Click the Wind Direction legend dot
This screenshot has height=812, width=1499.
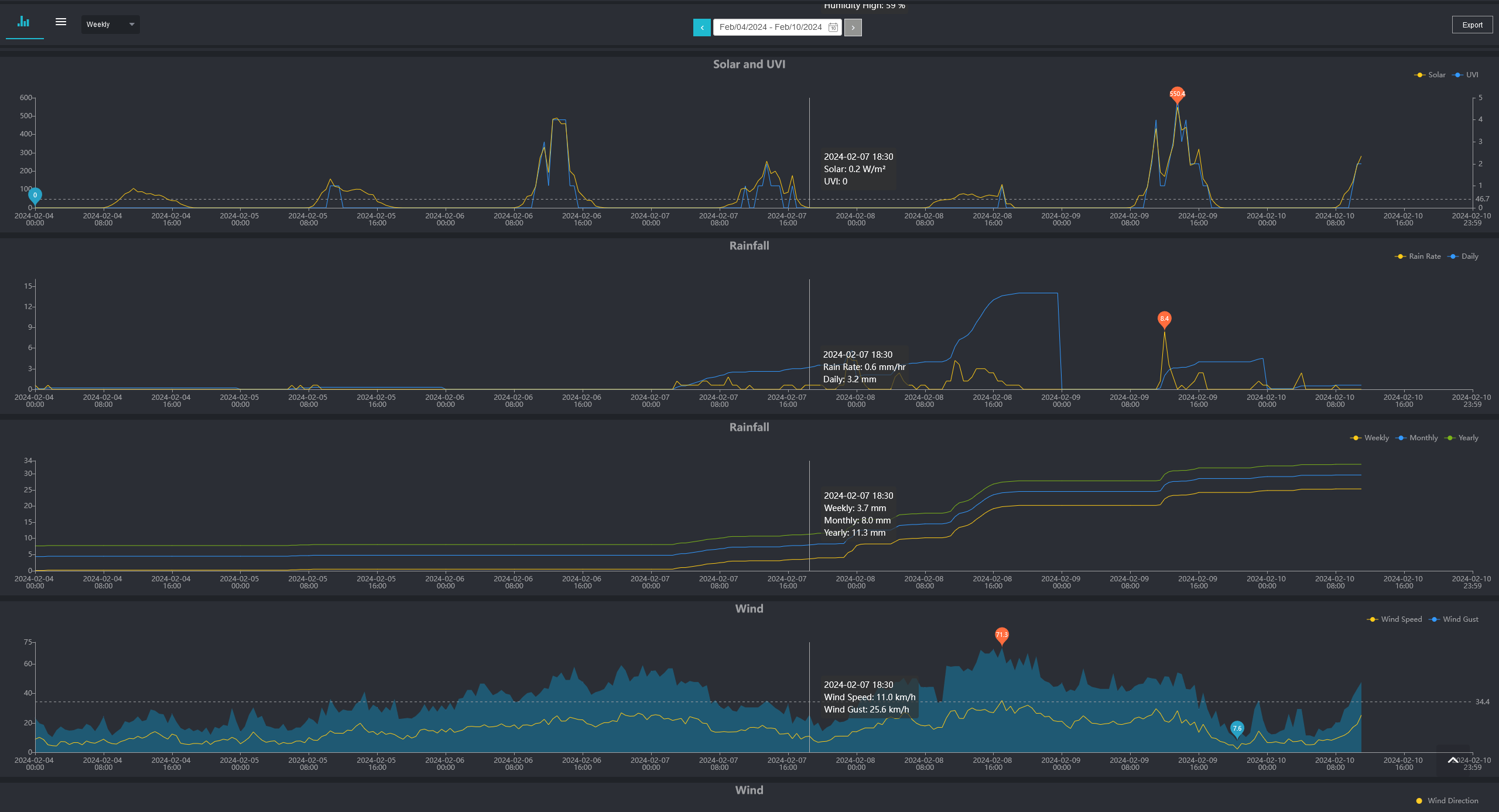pos(1419,801)
